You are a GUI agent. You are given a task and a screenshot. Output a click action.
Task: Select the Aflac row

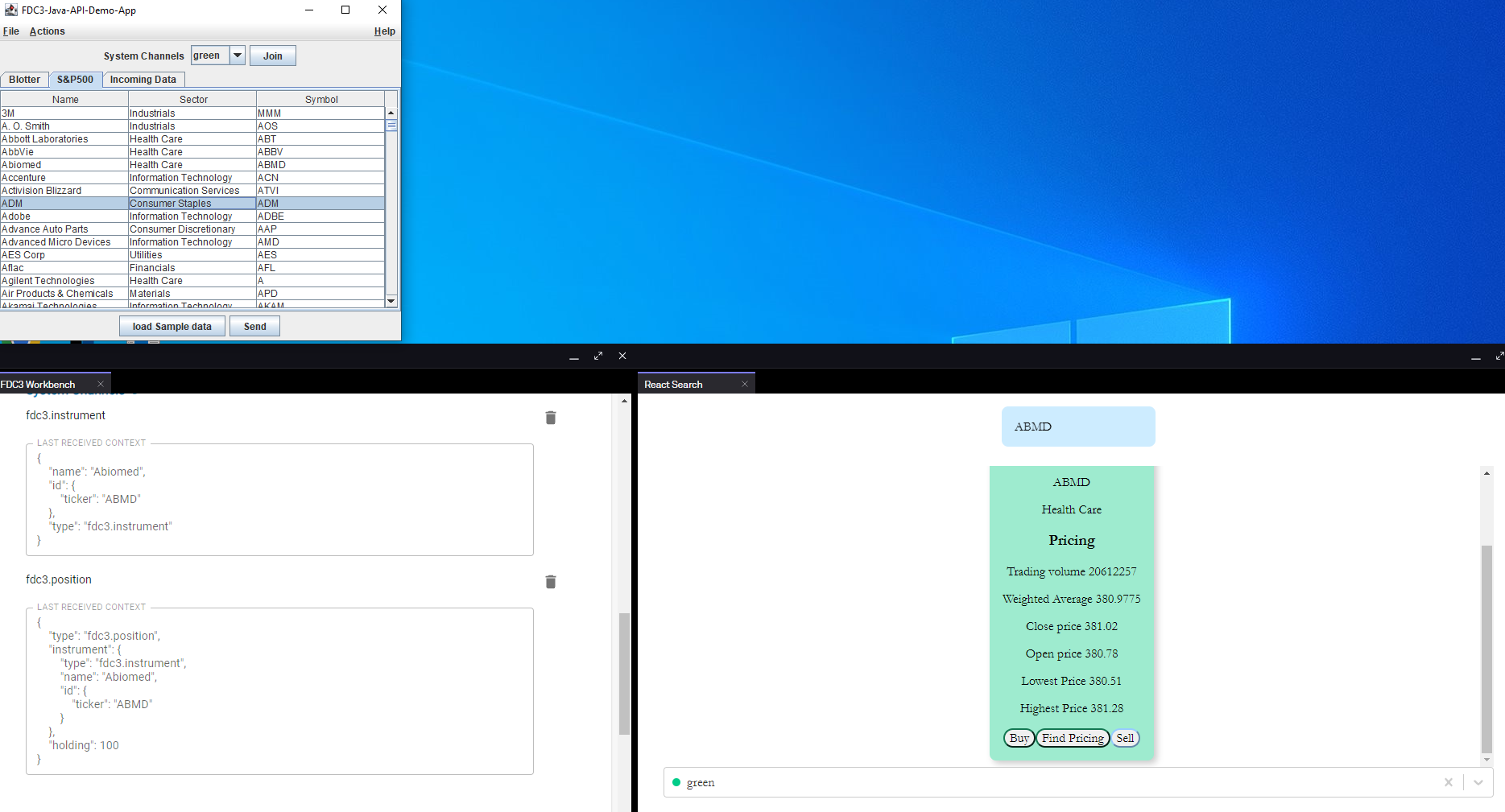click(192, 268)
